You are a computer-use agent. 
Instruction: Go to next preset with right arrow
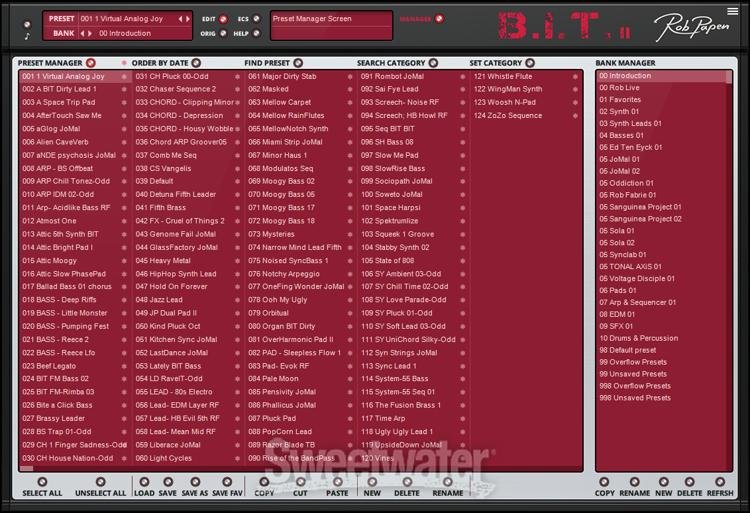pos(188,19)
